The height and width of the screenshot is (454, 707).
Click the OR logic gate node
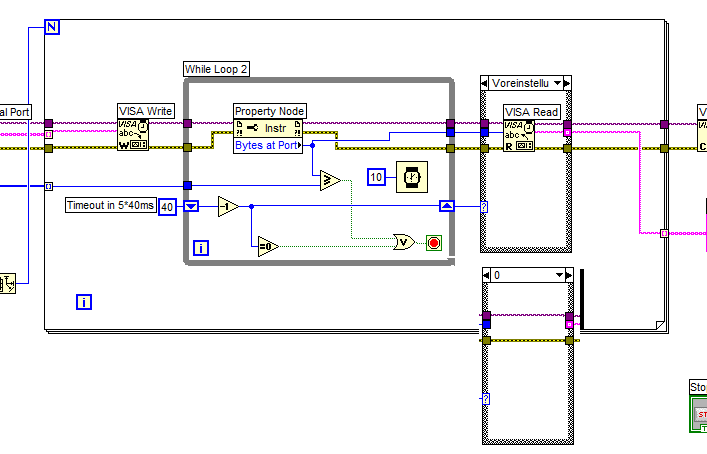404,243
